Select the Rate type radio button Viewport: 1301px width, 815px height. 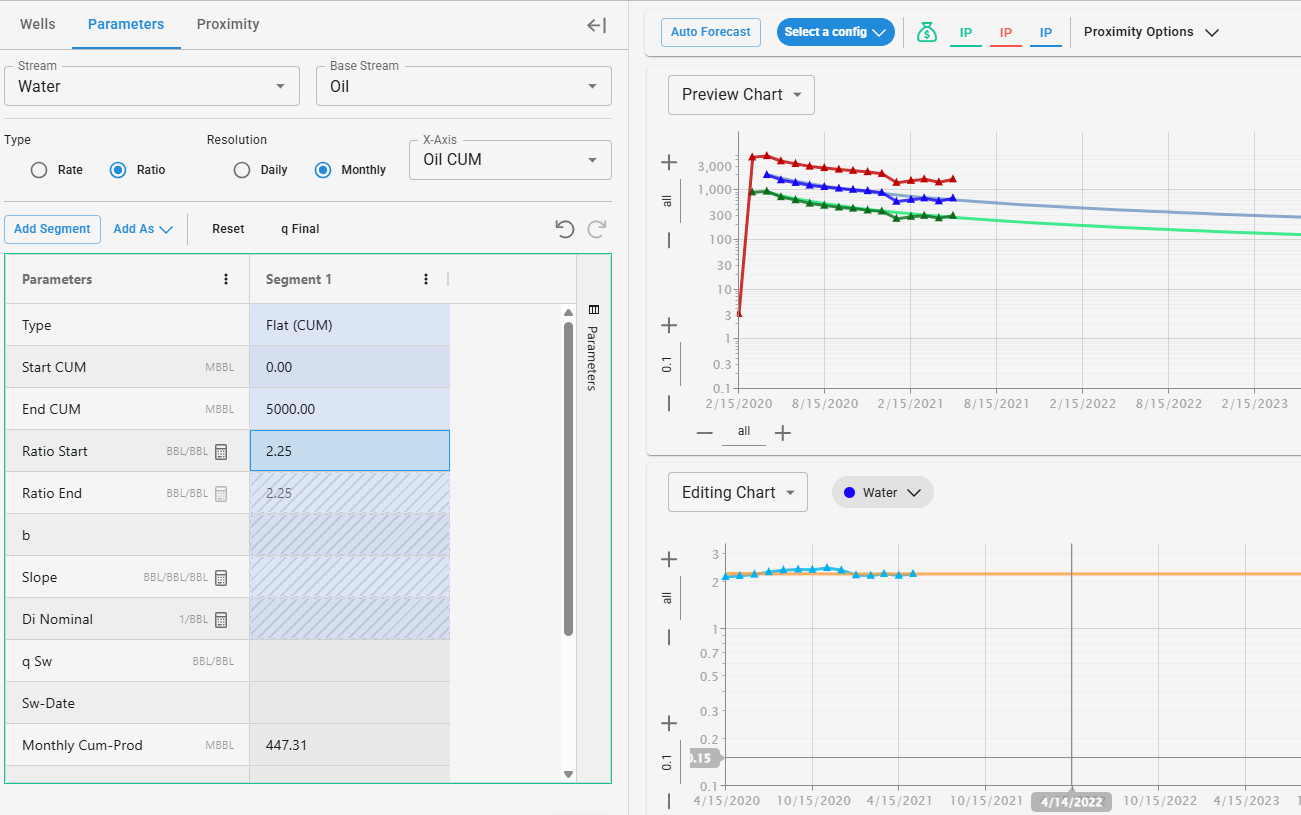pyautogui.click(x=39, y=170)
